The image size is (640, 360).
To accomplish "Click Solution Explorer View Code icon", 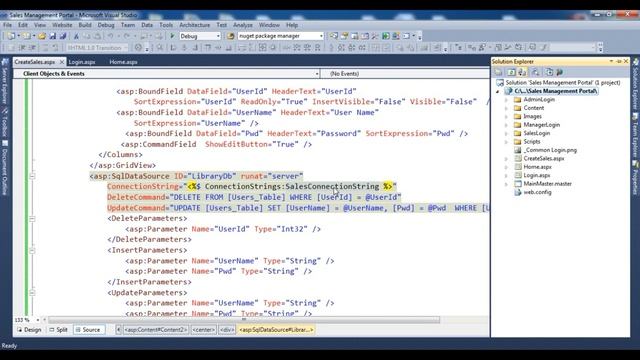I will tap(535, 72).
